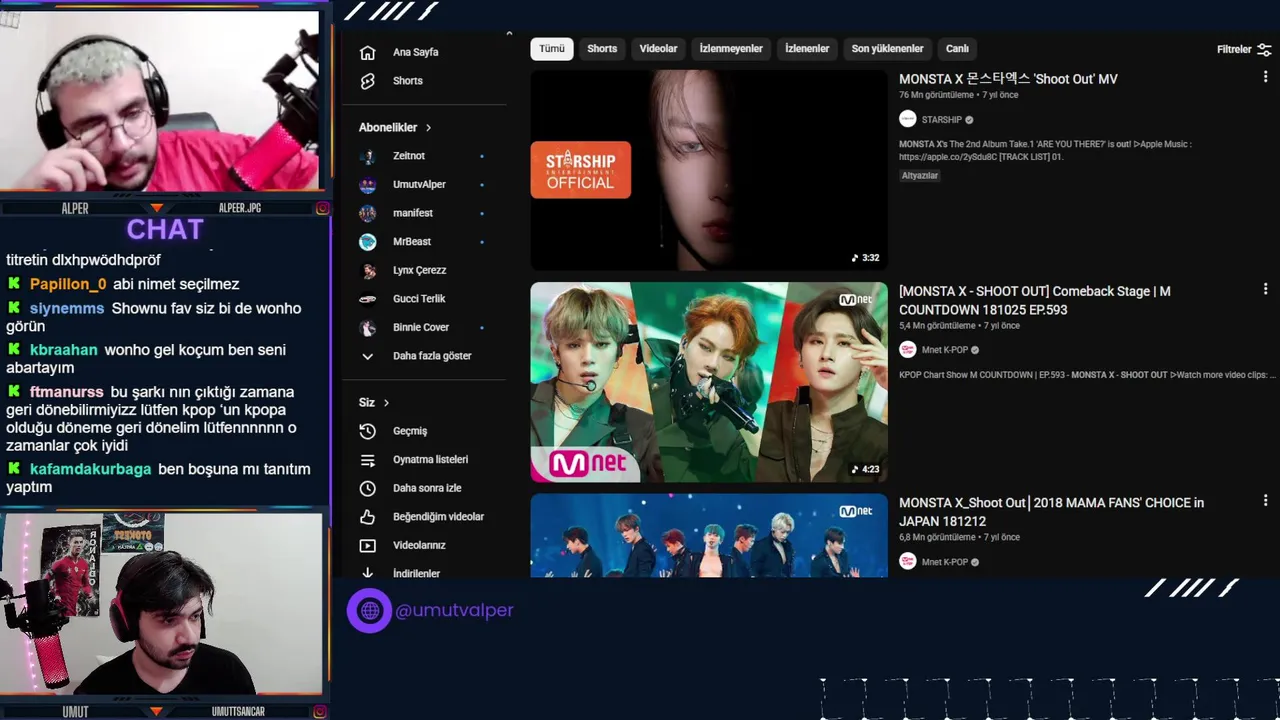Open Gucci Terlik channel avatar
Viewport: 1280px width, 720px height.
tap(368, 299)
